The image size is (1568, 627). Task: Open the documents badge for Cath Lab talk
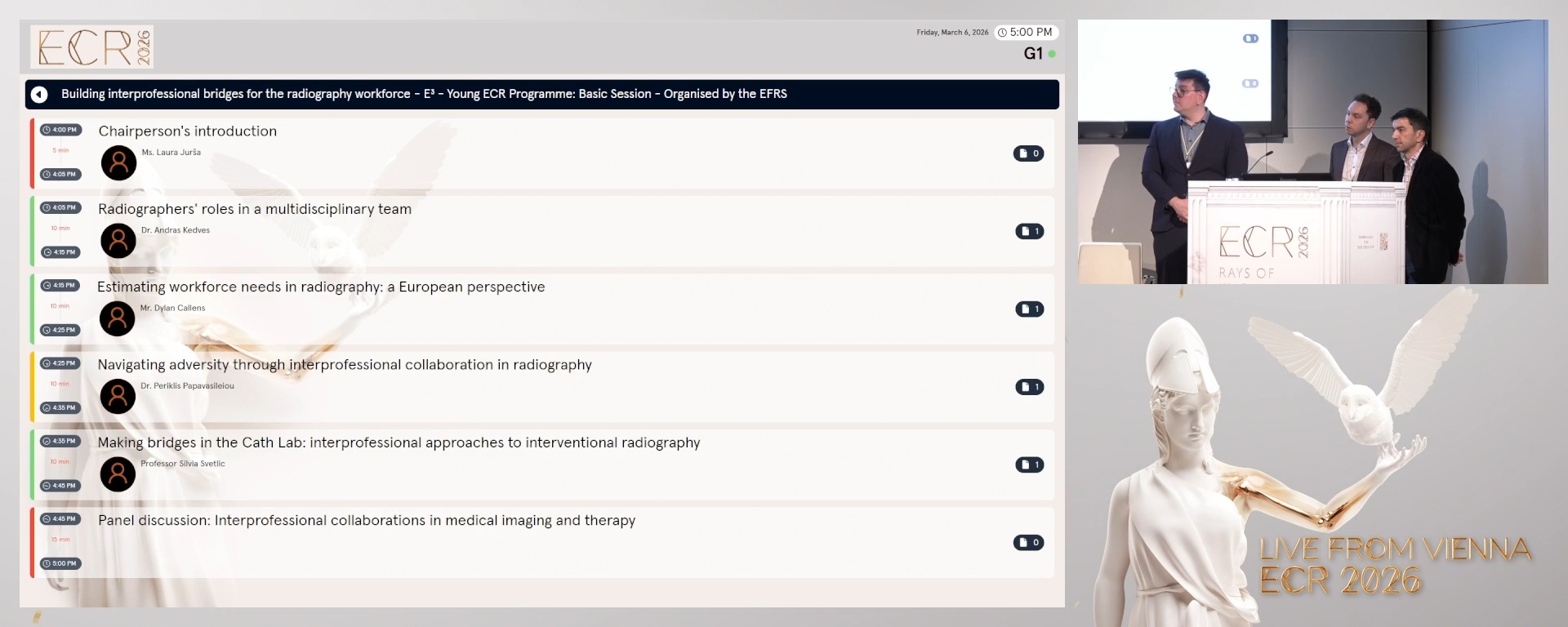[1030, 465]
